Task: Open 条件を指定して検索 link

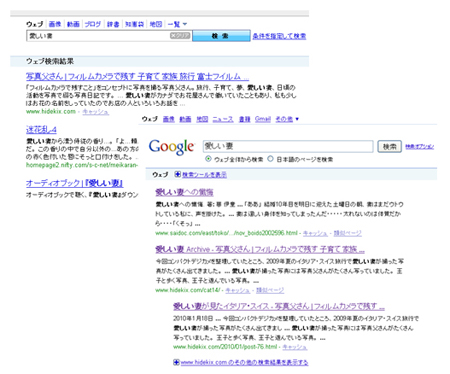Action: tap(279, 36)
